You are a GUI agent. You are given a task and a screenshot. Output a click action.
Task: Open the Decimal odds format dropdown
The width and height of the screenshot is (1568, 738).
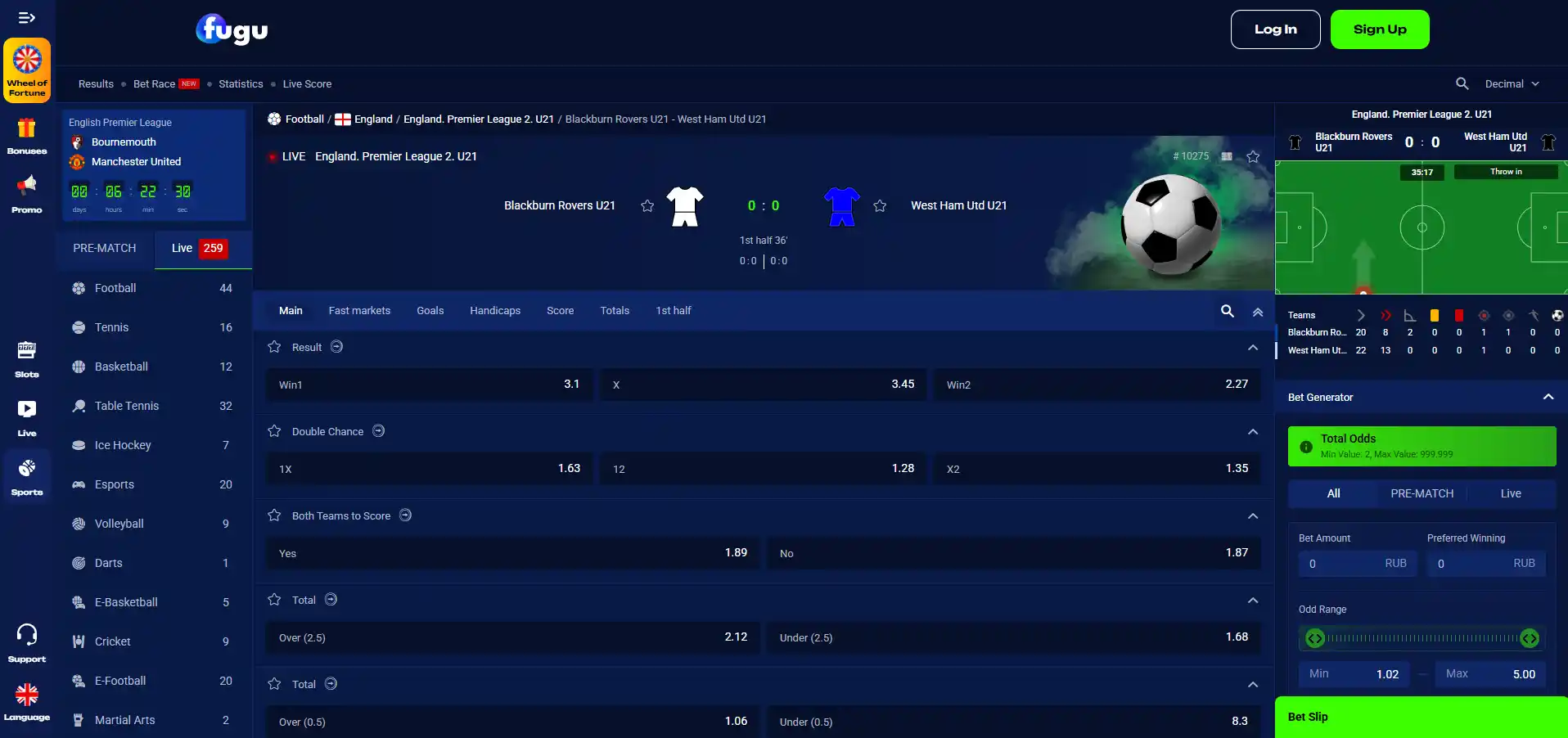pyautogui.click(x=1512, y=83)
